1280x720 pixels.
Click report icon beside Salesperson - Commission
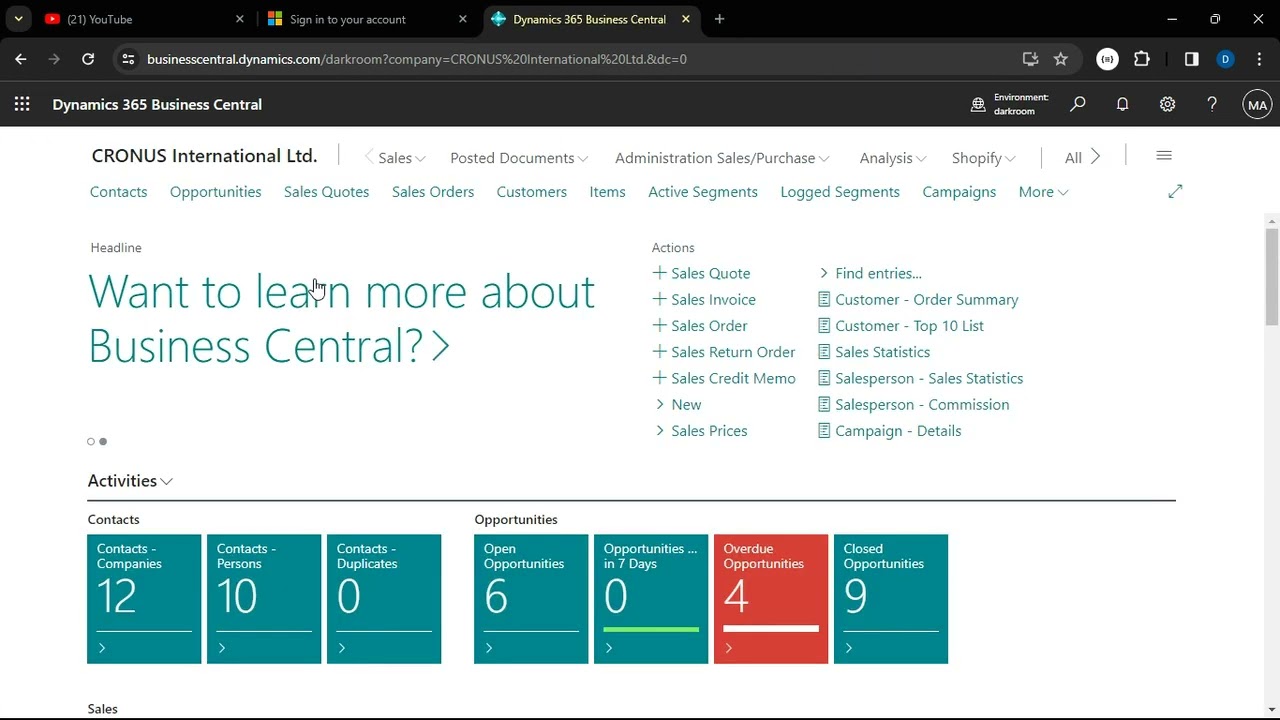tap(824, 404)
